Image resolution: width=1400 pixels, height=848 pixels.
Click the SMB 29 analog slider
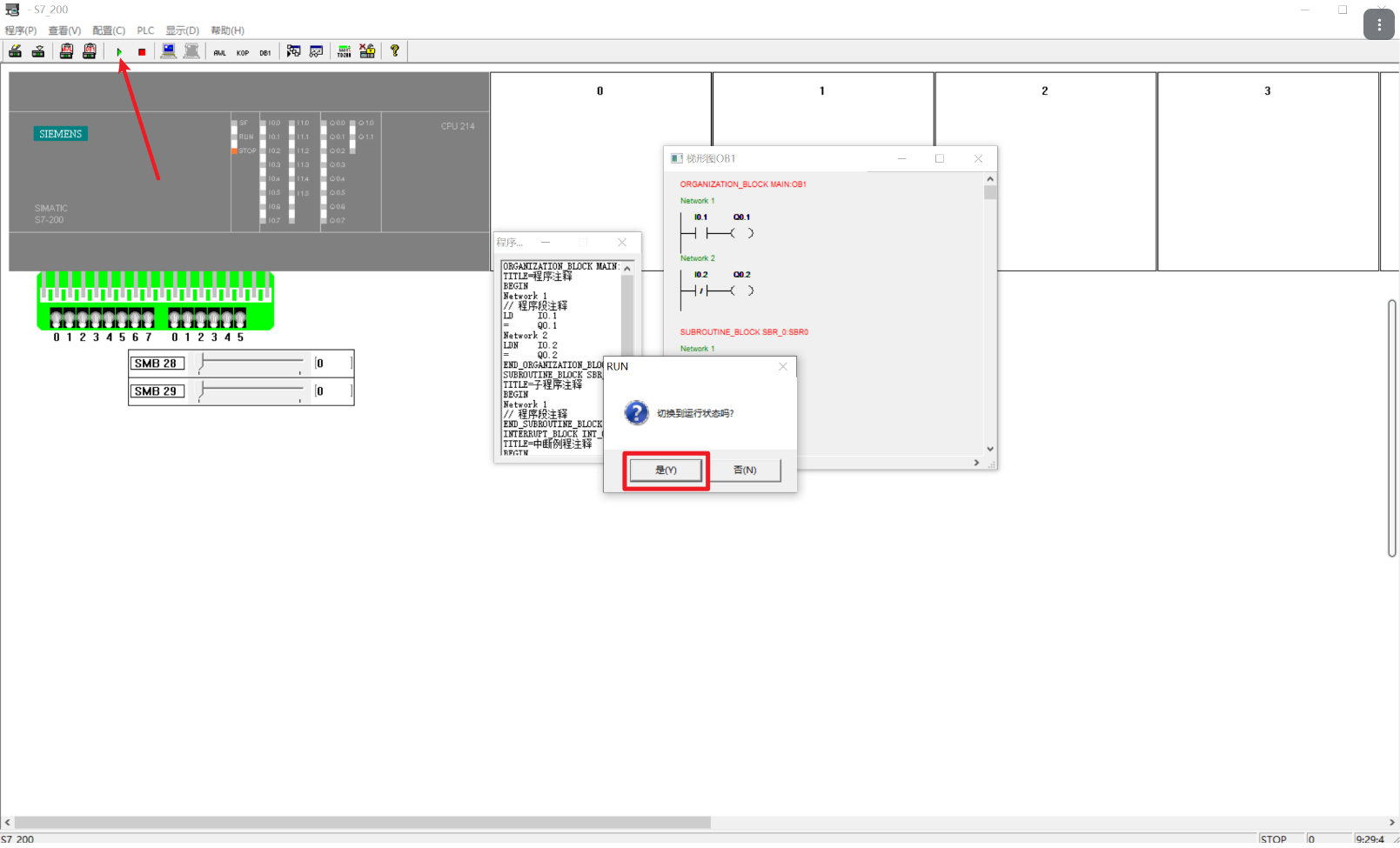coord(251,391)
